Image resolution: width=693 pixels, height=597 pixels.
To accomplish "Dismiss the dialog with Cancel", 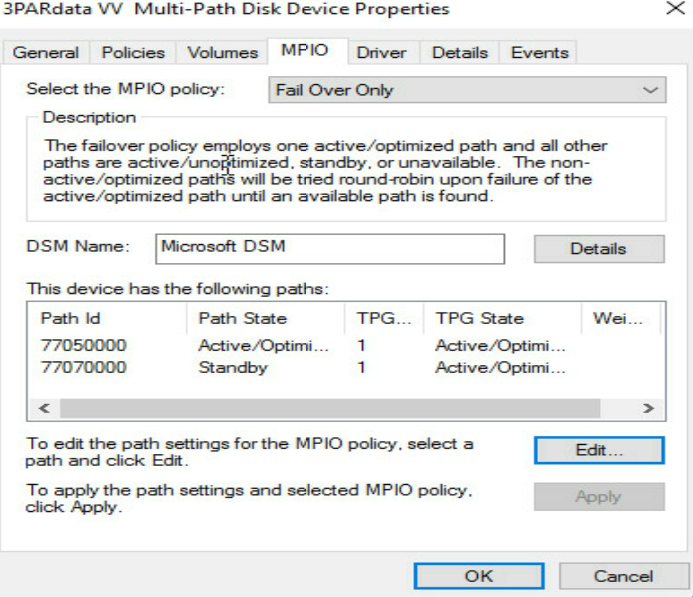I will click(x=623, y=576).
